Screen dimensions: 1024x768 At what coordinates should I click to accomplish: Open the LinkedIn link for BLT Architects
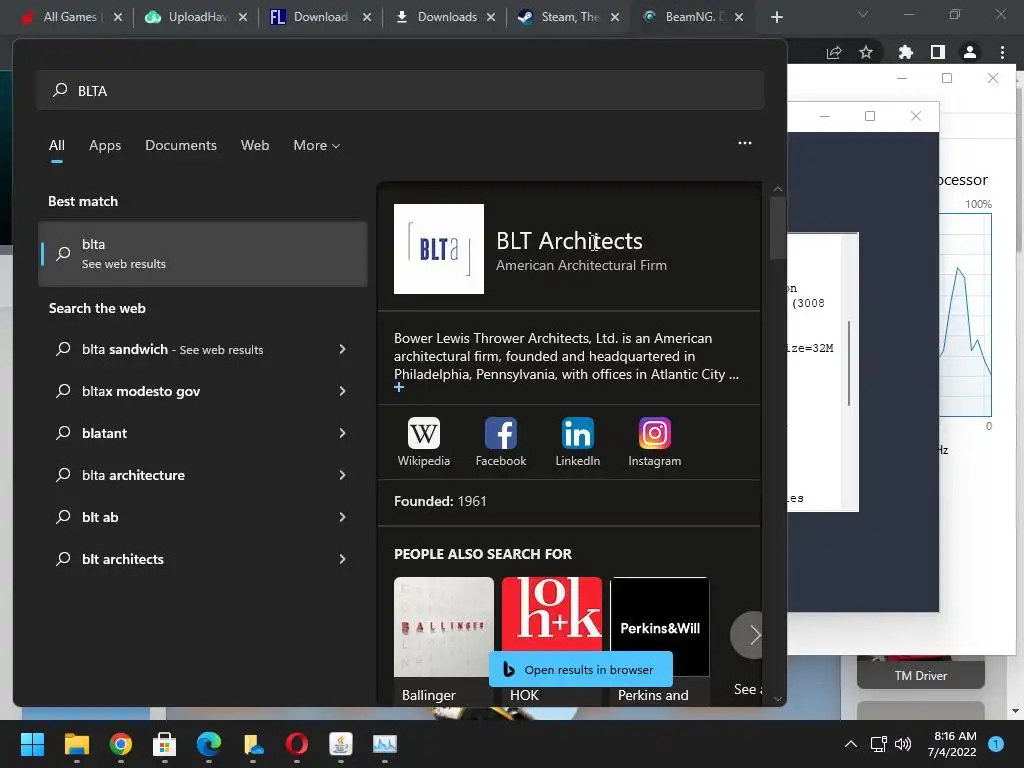click(577, 442)
